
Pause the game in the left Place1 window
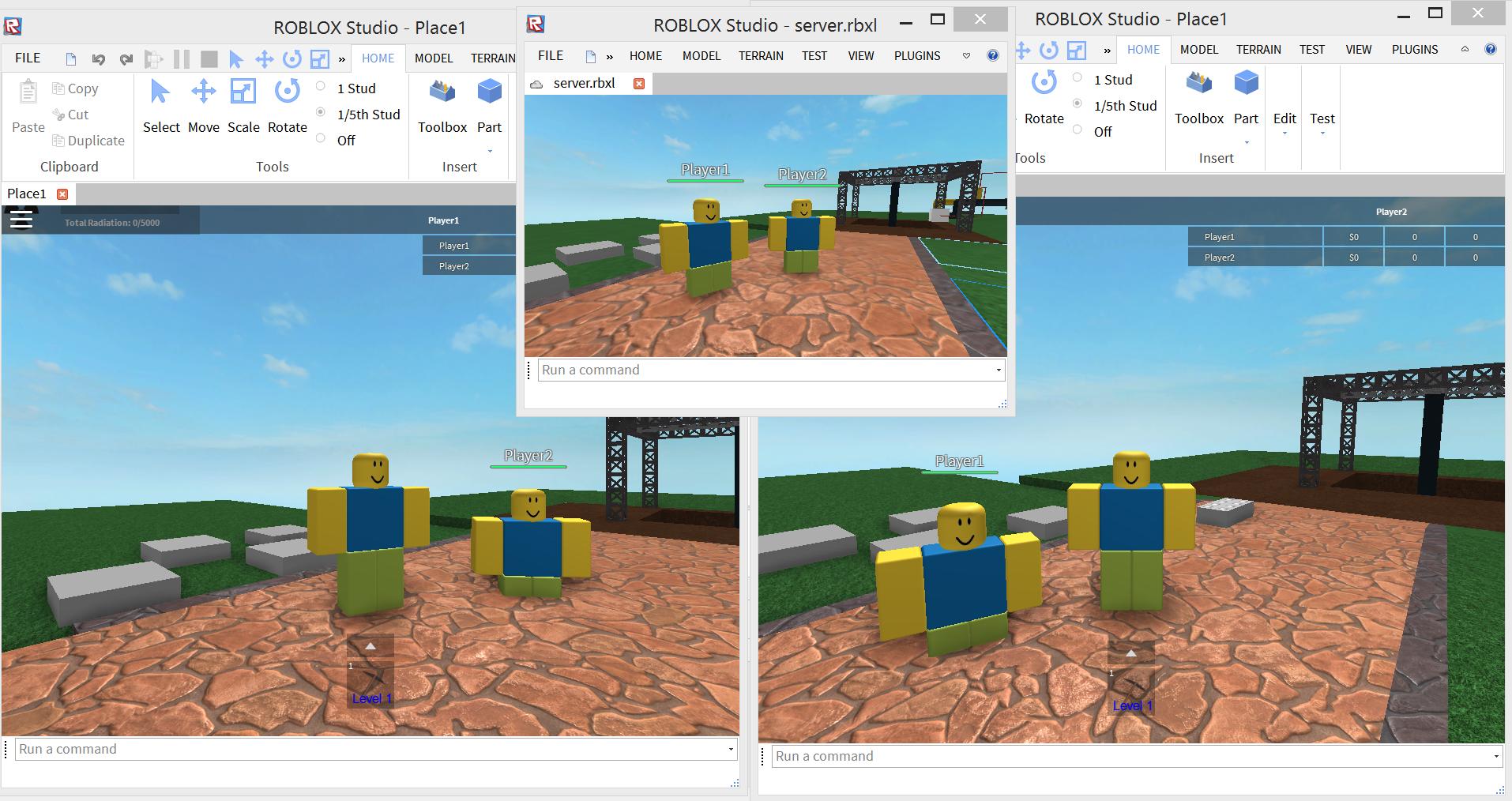[x=181, y=58]
